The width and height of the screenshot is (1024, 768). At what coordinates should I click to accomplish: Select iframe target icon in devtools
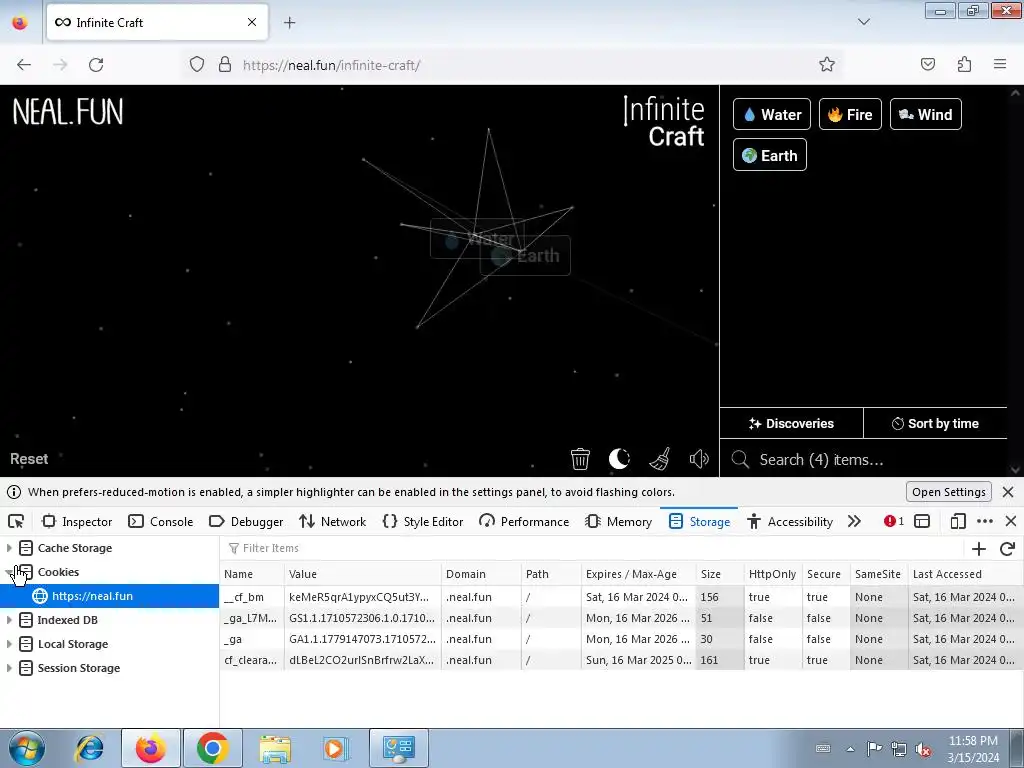pos(922,521)
